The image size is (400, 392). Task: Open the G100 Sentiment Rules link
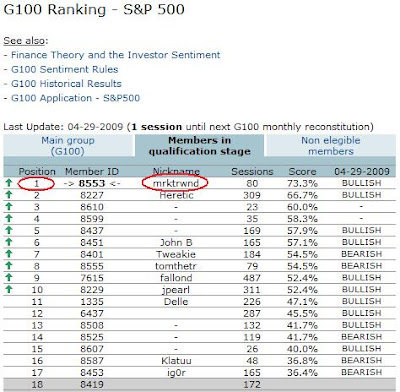click(x=65, y=69)
